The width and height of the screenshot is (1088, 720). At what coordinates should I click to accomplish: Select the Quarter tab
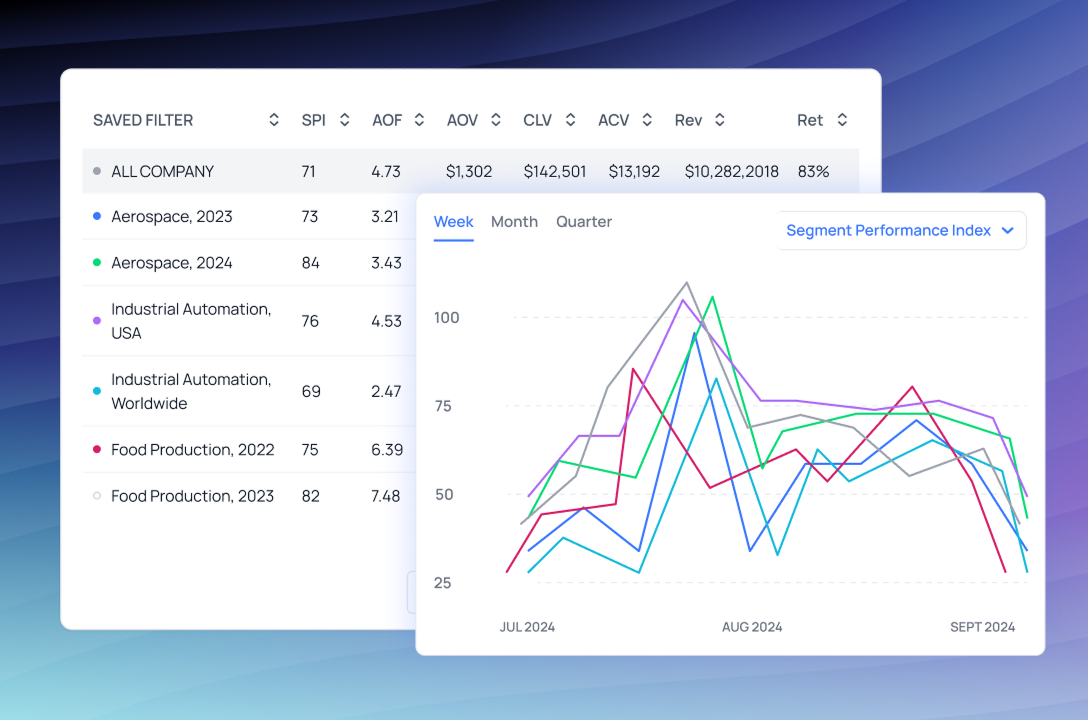coord(584,222)
